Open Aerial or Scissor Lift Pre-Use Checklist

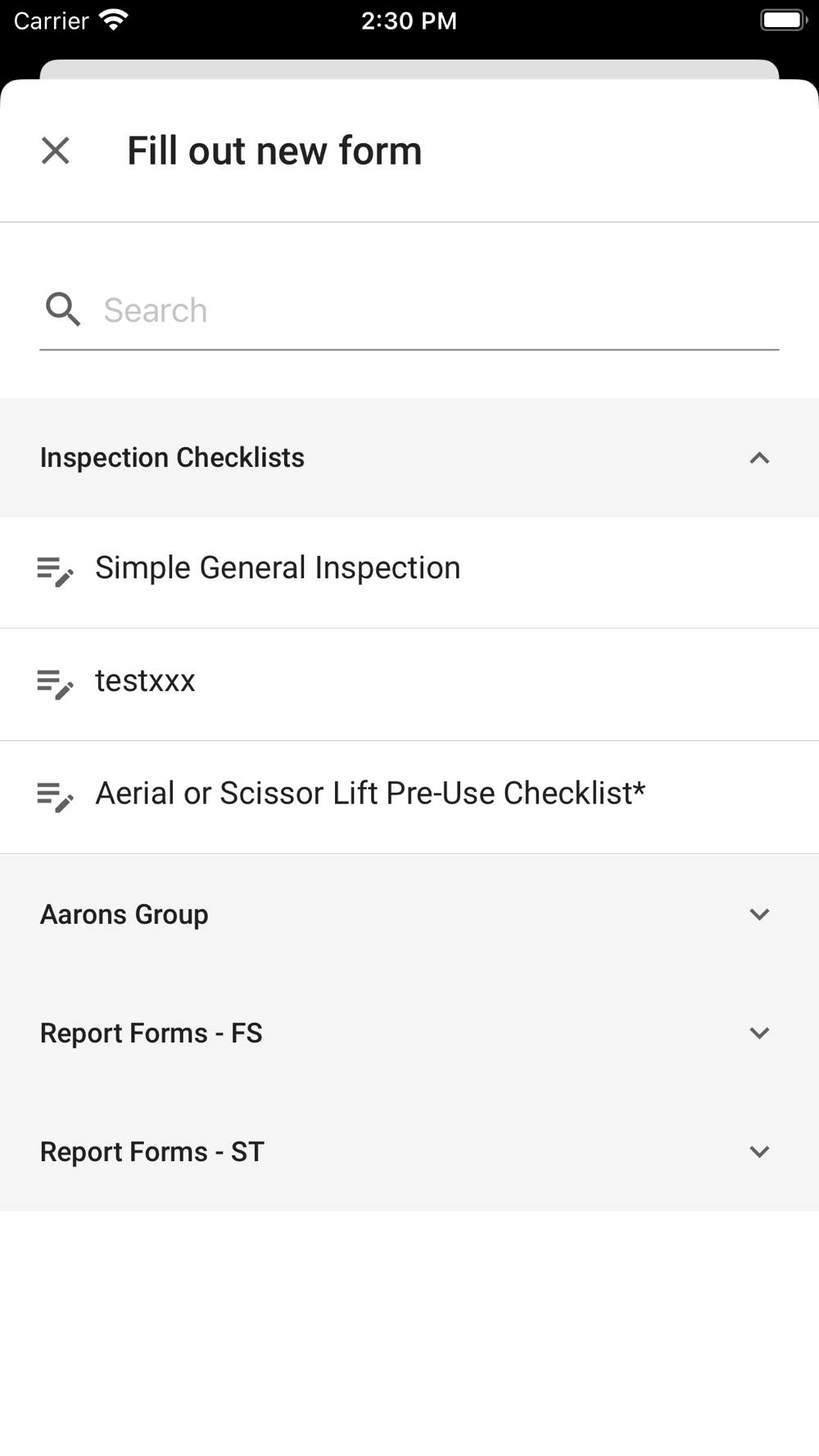[370, 794]
